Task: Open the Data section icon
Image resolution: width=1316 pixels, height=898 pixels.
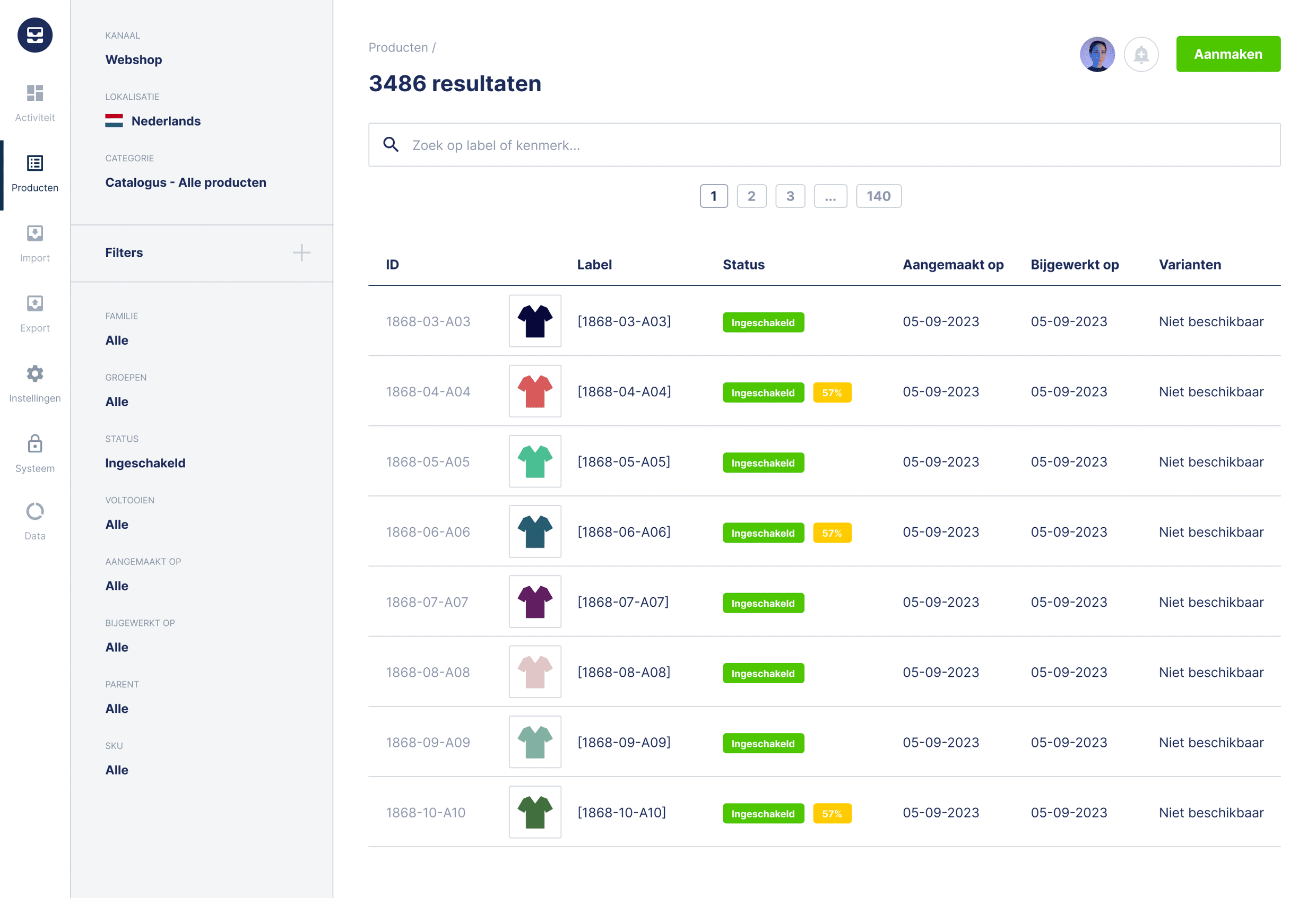Action: click(x=34, y=511)
